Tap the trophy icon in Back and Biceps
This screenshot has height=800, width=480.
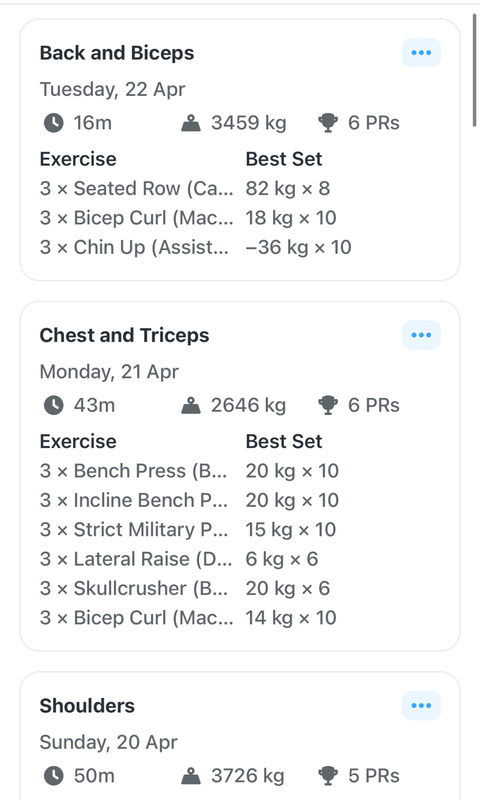[x=327, y=123]
